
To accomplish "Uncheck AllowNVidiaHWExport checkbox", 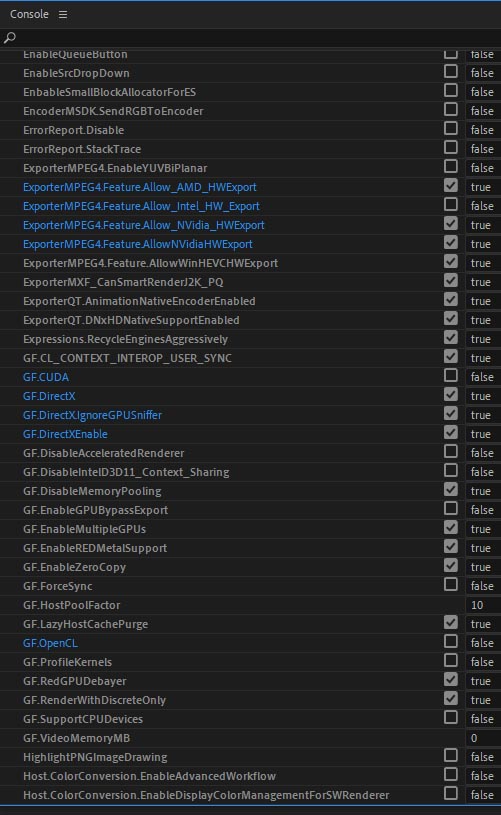I will [451, 242].
